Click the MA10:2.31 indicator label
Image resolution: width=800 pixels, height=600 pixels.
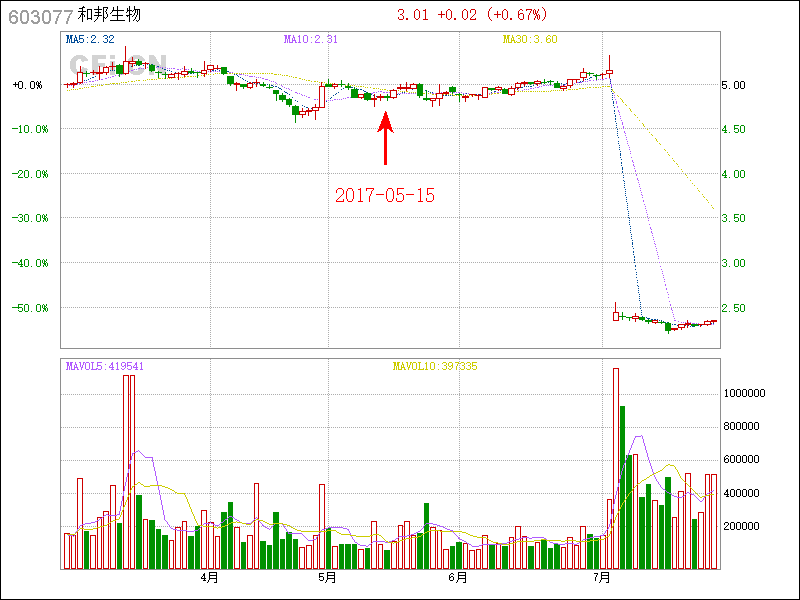coord(311,40)
